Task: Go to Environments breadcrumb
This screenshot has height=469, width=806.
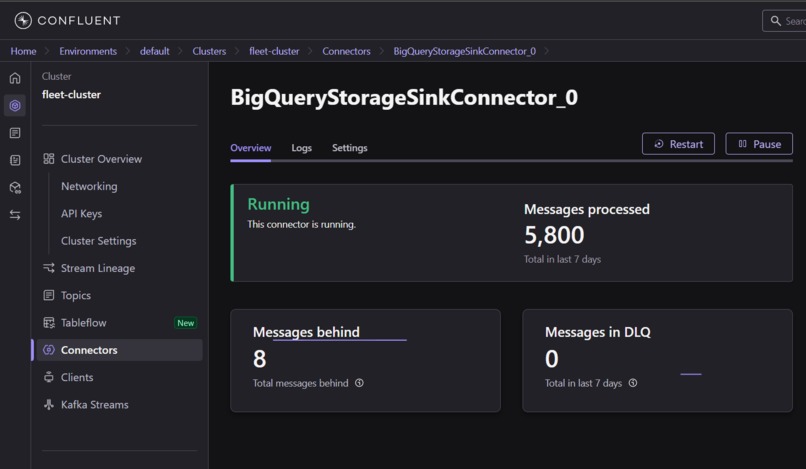Action: tap(88, 51)
